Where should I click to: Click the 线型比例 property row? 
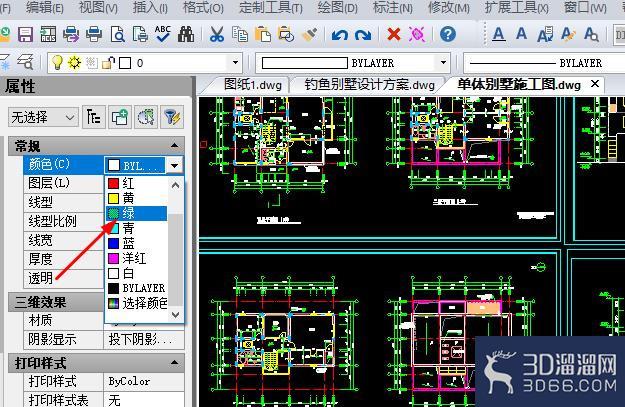click(64, 221)
